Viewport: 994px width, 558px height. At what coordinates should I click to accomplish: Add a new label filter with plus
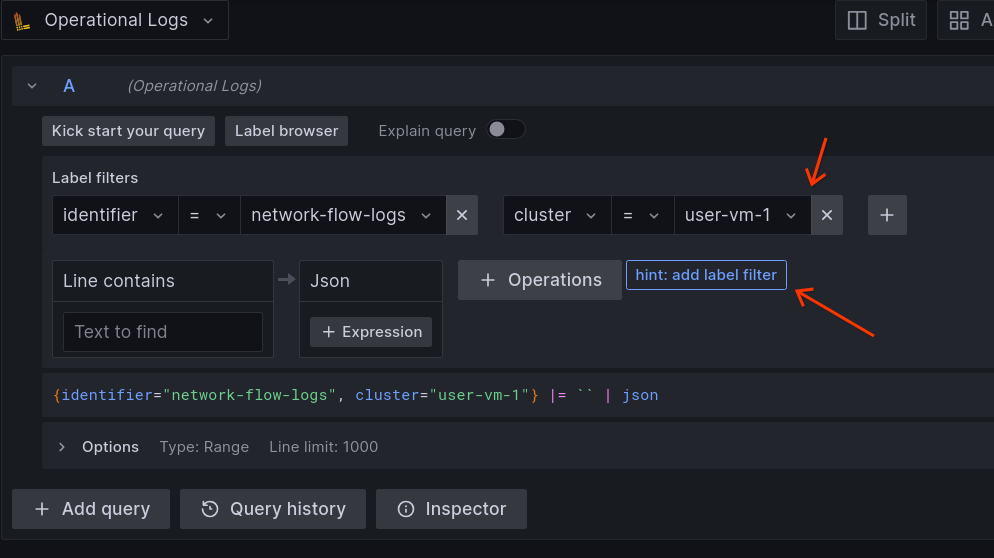pos(887,215)
